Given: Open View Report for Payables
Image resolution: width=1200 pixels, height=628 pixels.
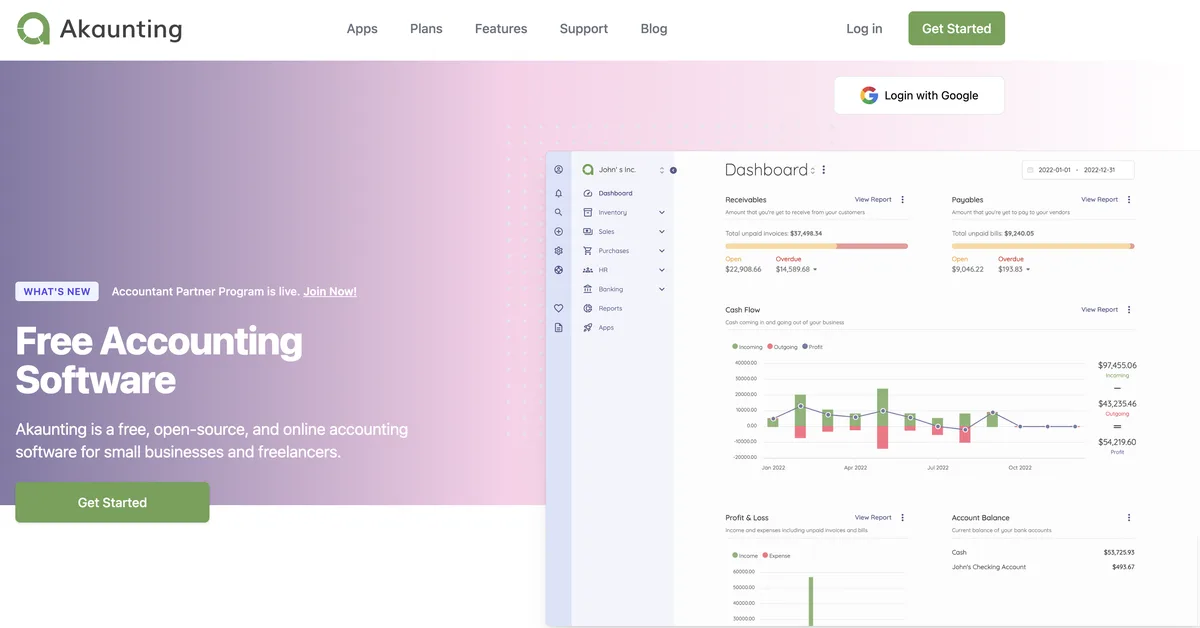Looking at the screenshot, I should coord(1099,200).
